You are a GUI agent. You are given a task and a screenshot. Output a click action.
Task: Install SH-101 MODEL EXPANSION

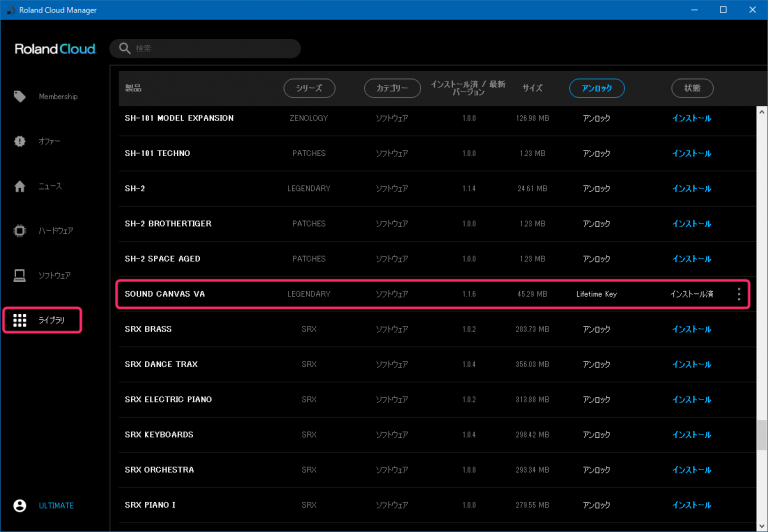691,118
